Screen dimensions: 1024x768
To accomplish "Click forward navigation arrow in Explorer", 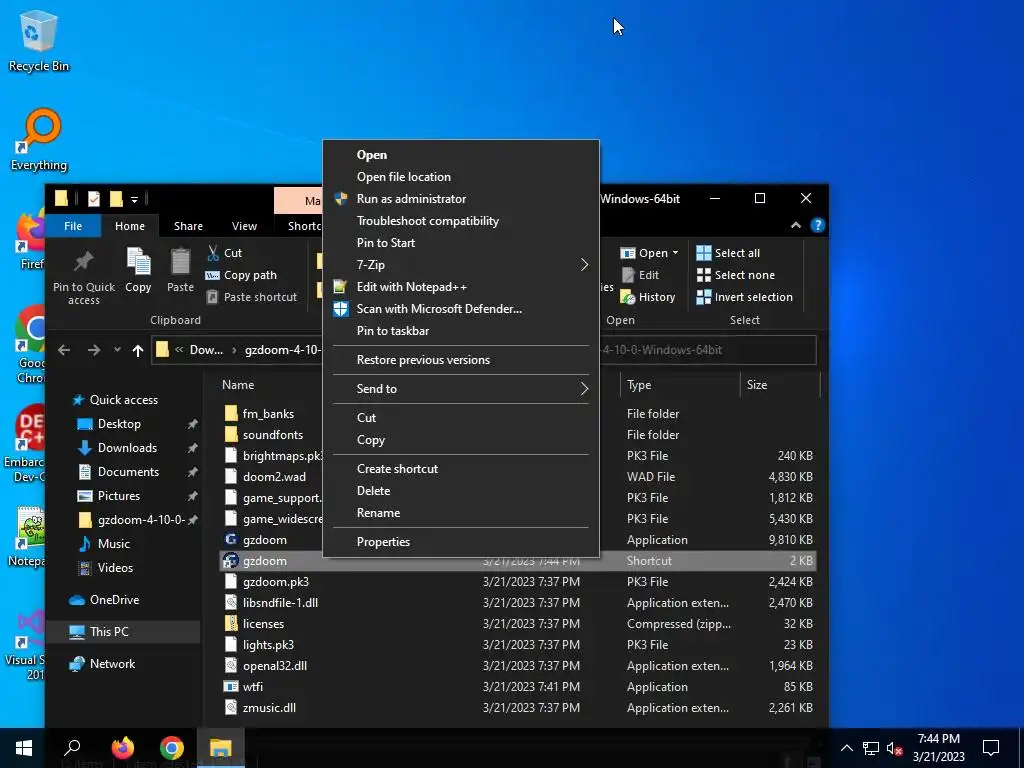I will pos(94,350).
